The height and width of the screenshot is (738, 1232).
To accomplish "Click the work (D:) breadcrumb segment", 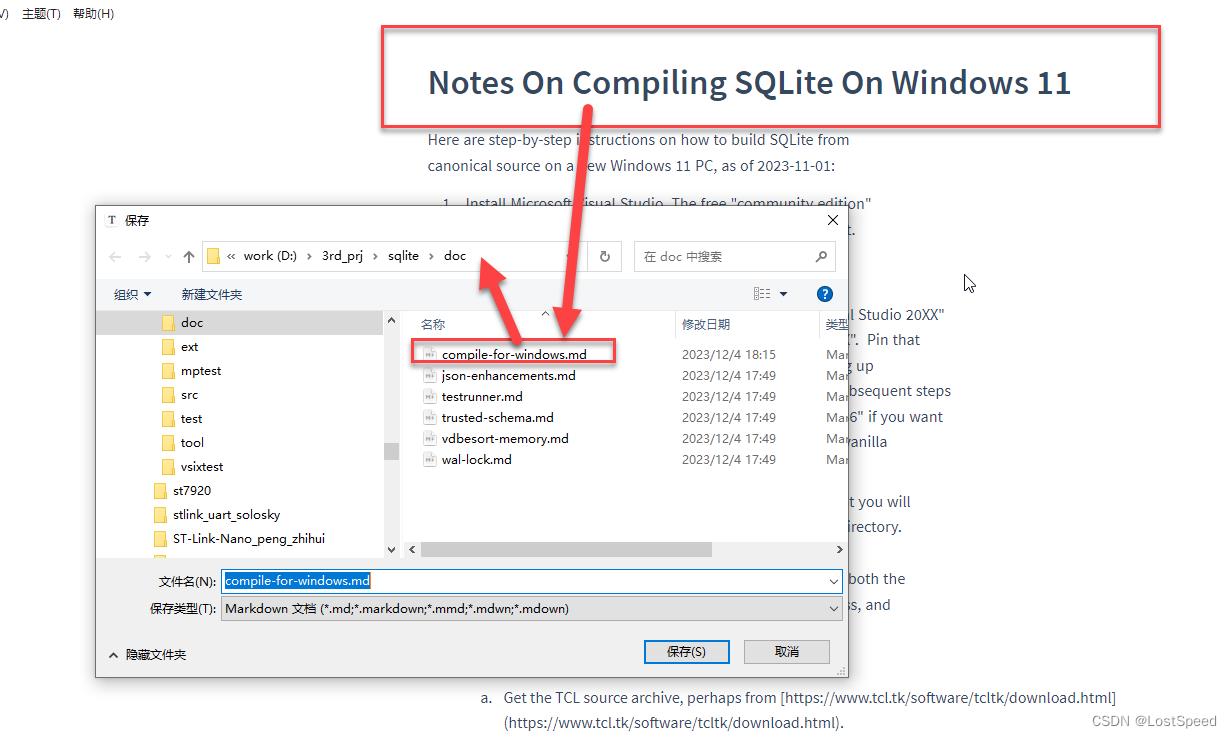I will point(270,256).
